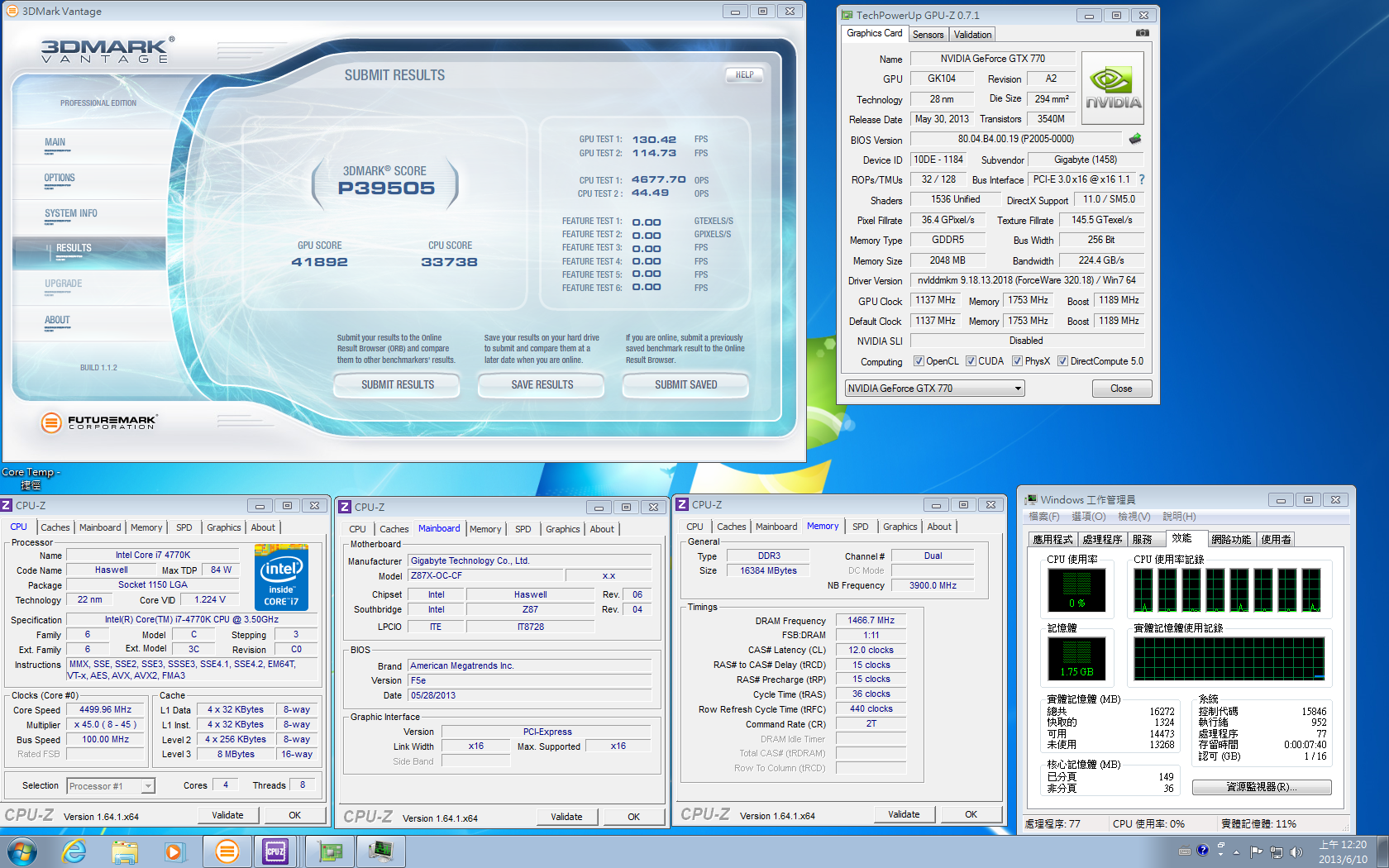Click the GPU-Z screenshot camera icon
The width and height of the screenshot is (1389, 868).
coord(1142,33)
